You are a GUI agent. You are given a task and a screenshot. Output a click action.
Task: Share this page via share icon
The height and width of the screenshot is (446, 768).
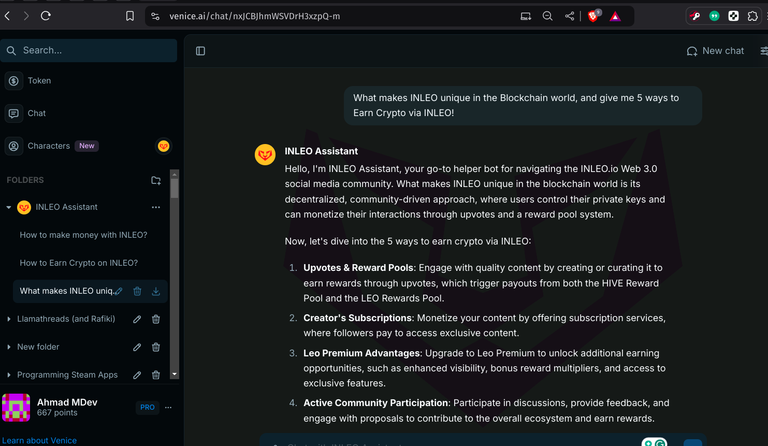click(x=569, y=16)
